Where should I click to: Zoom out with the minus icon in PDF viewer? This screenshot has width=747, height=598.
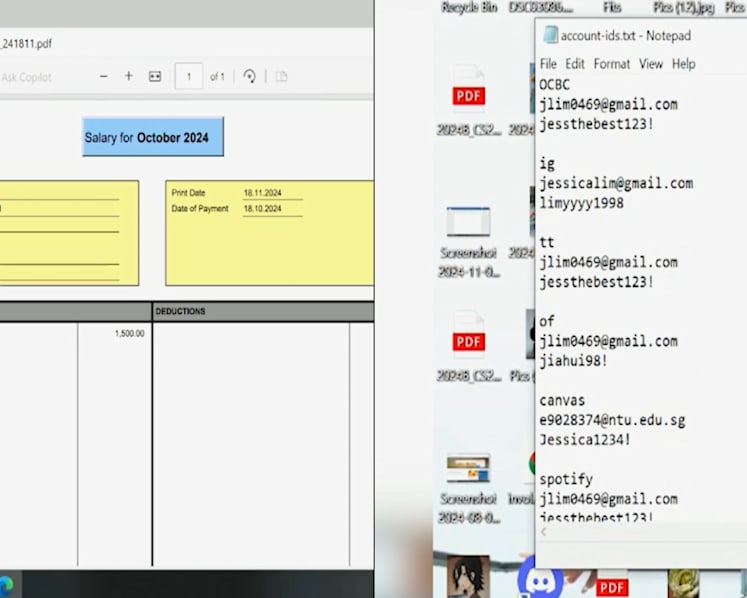pyautogui.click(x=103, y=76)
